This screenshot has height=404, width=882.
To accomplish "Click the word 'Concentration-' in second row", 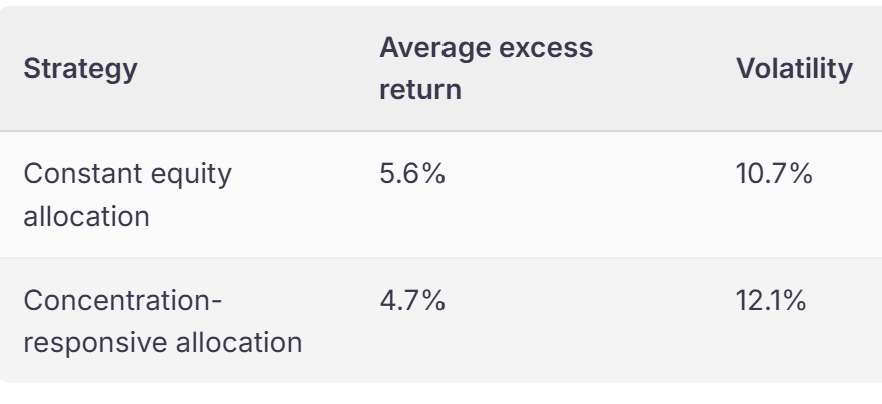I will [x=123, y=300].
